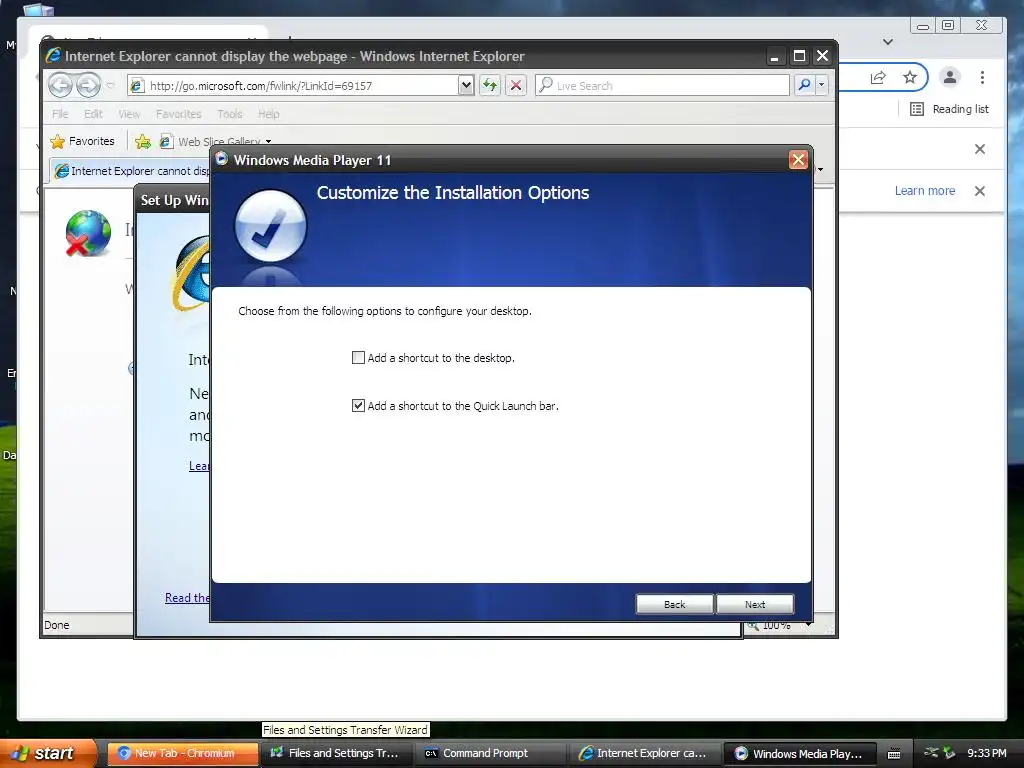Open the Chromium three-dot menu
This screenshot has height=768, width=1024.
(x=982, y=78)
